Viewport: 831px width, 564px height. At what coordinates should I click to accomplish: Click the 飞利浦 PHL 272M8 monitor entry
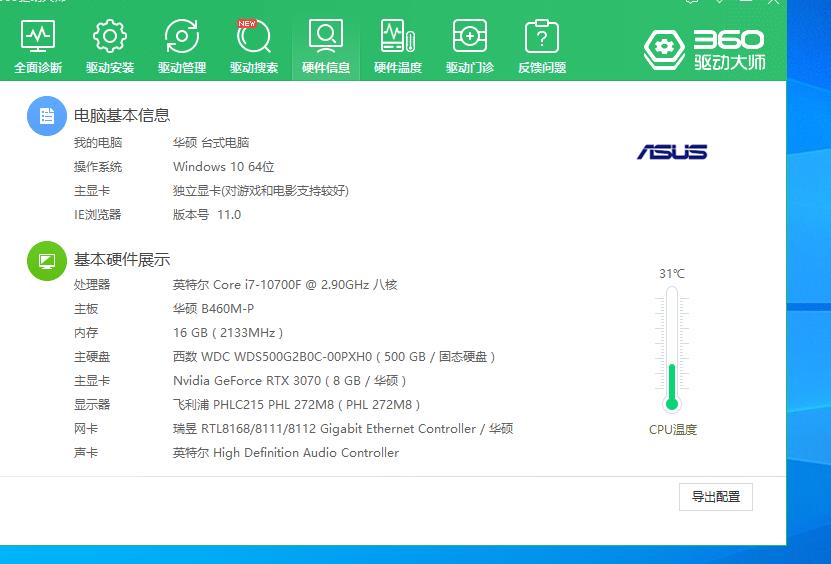[296, 404]
